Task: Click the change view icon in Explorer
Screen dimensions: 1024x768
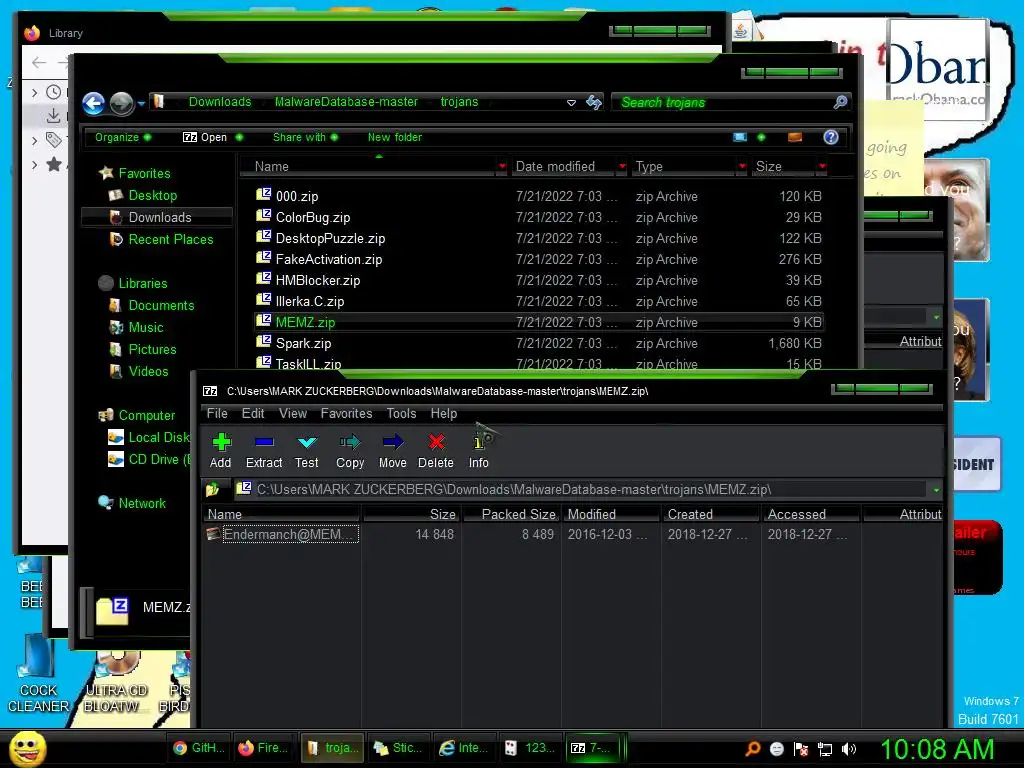Action: point(740,137)
